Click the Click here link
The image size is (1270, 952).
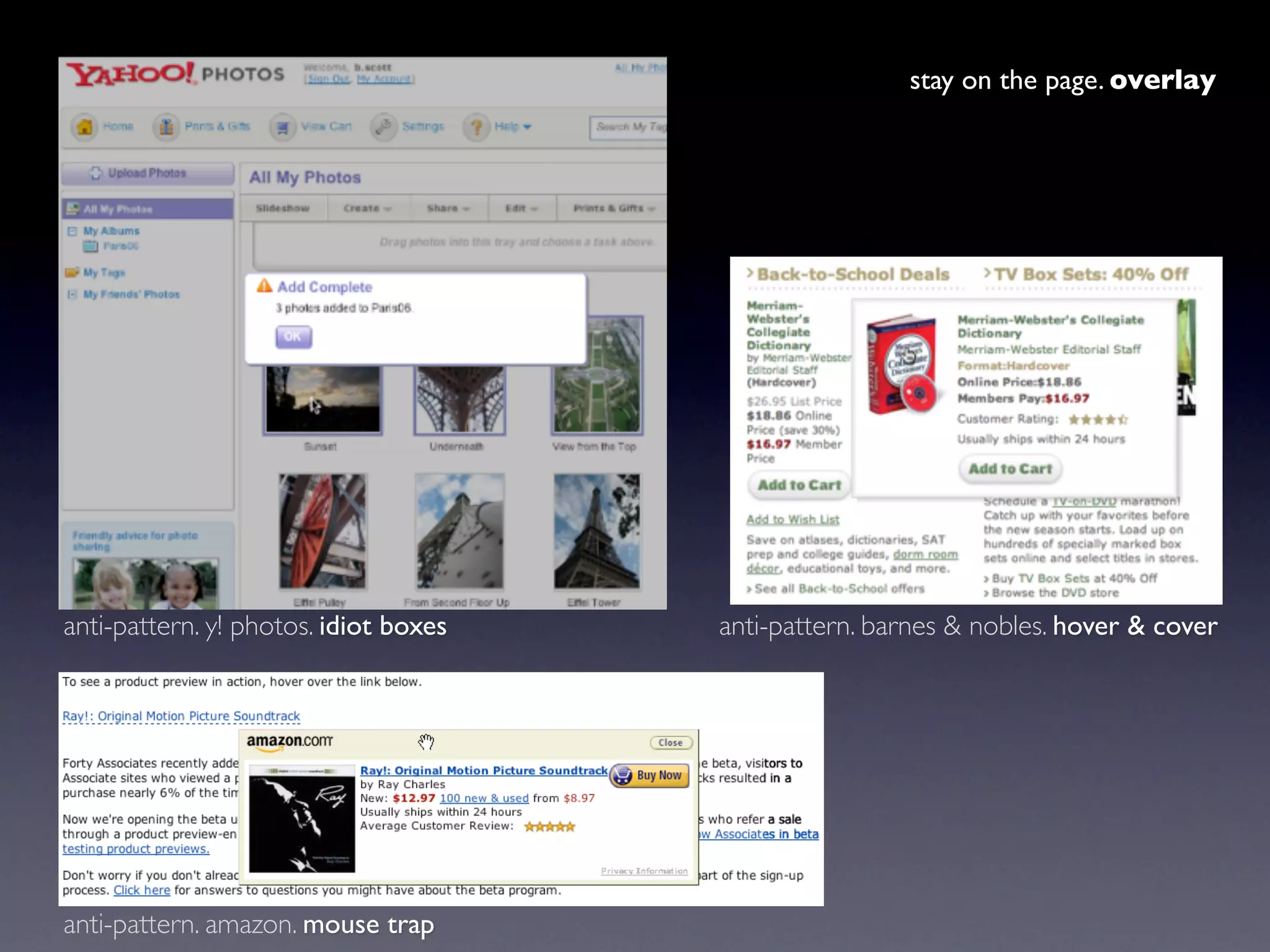pos(142,890)
